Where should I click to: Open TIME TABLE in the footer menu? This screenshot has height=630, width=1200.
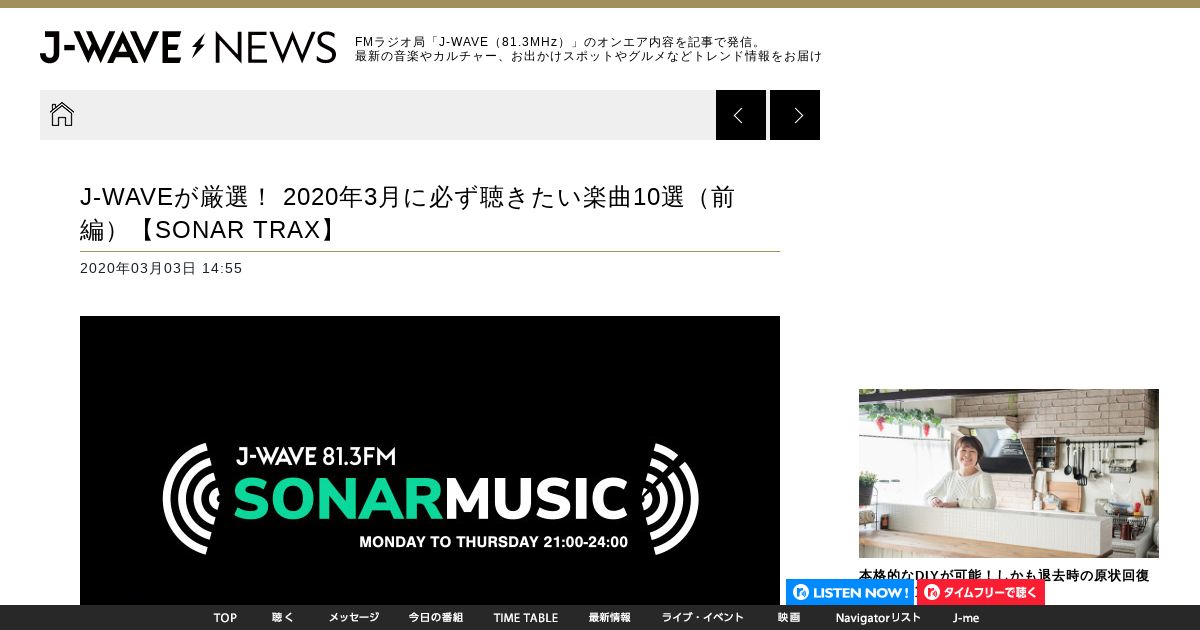pyautogui.click(x=526, y=618)
